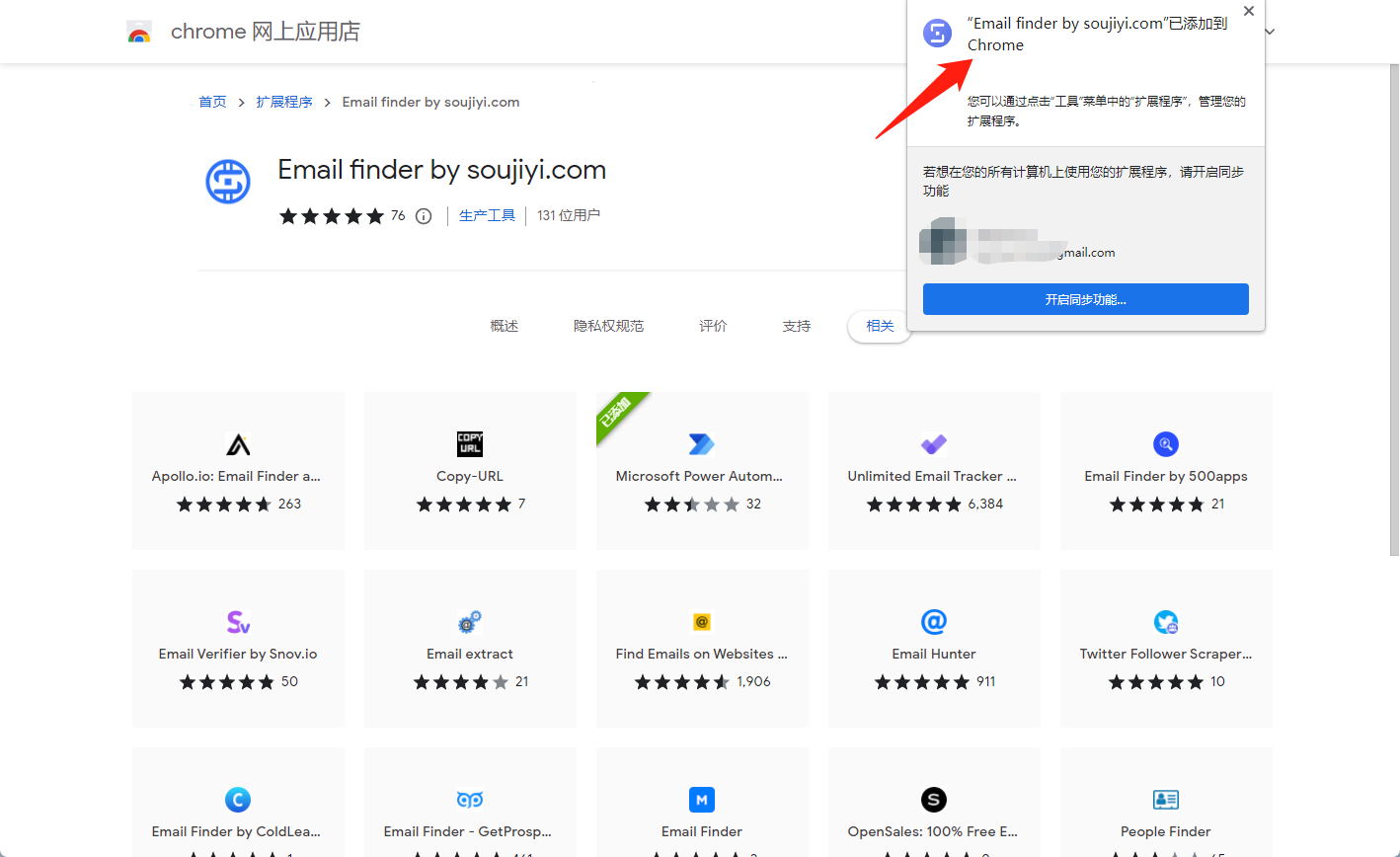Screen dimensions: 1400x857
Task: Click the 1,906 rating count
Action: pyautogui.click(x=753, y=681)
